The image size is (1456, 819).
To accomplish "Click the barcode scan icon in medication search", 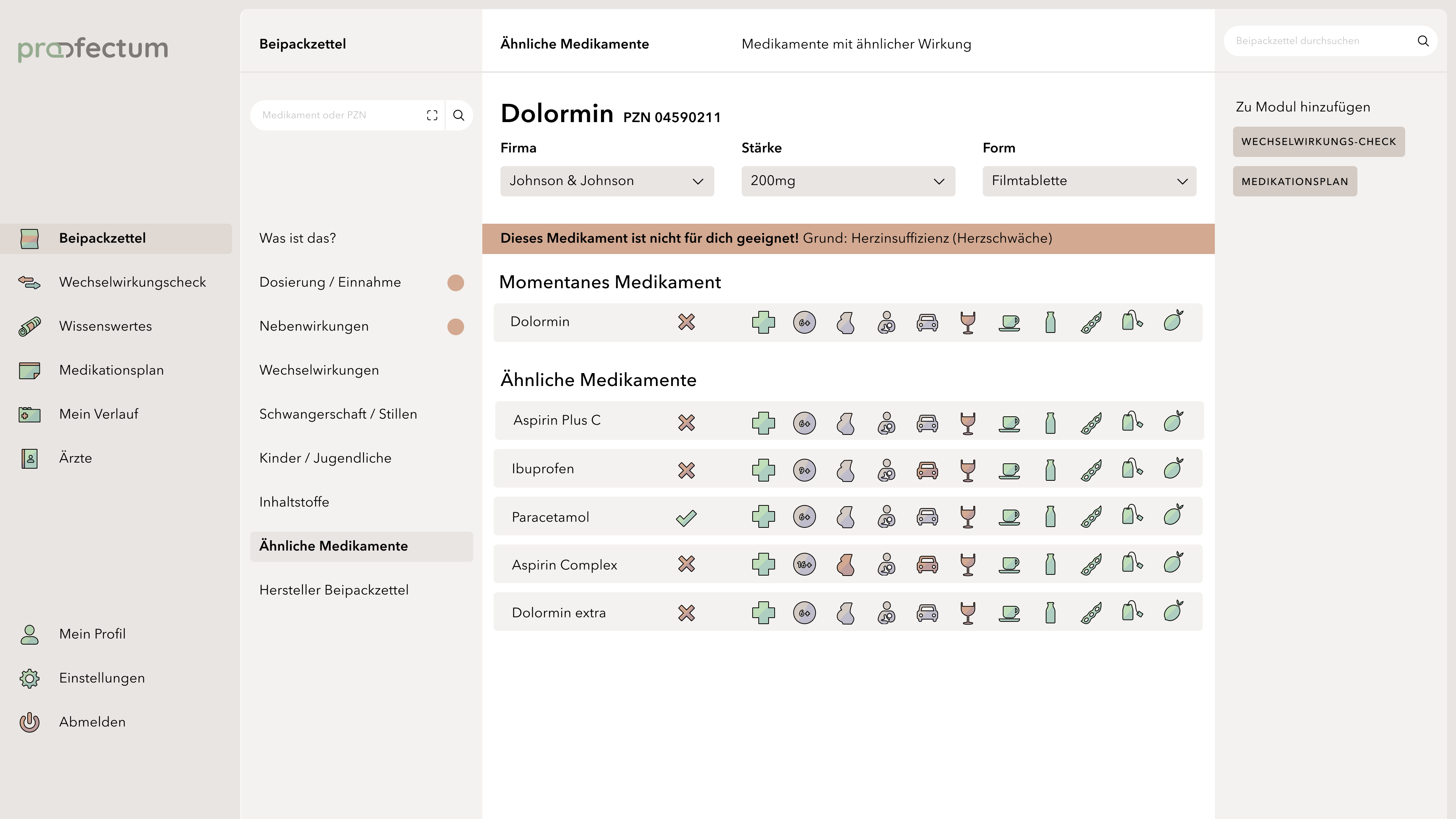I will (432, 115).
